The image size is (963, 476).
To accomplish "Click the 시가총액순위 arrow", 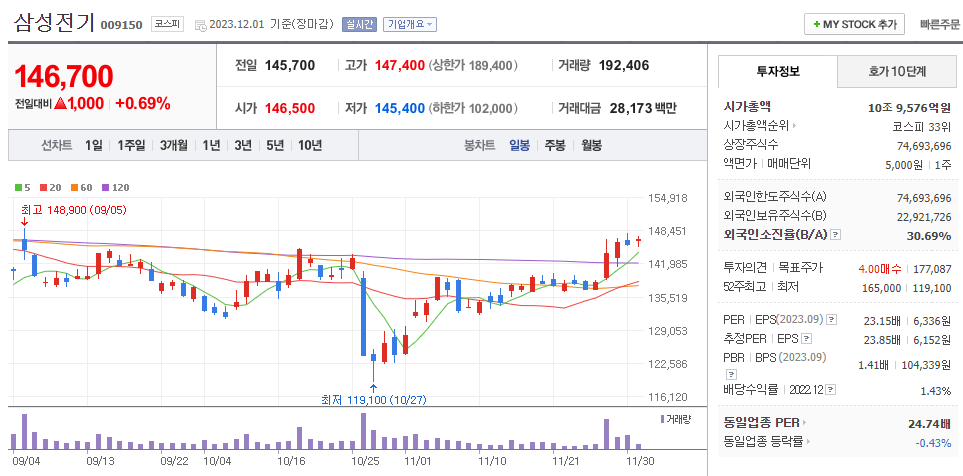I will pyautogui.click(x=795, y=127).
